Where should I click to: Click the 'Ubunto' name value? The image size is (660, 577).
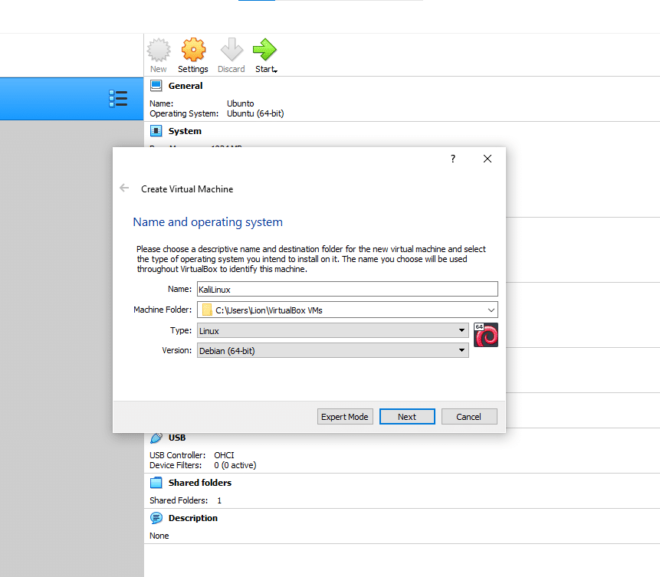(240, 104)
